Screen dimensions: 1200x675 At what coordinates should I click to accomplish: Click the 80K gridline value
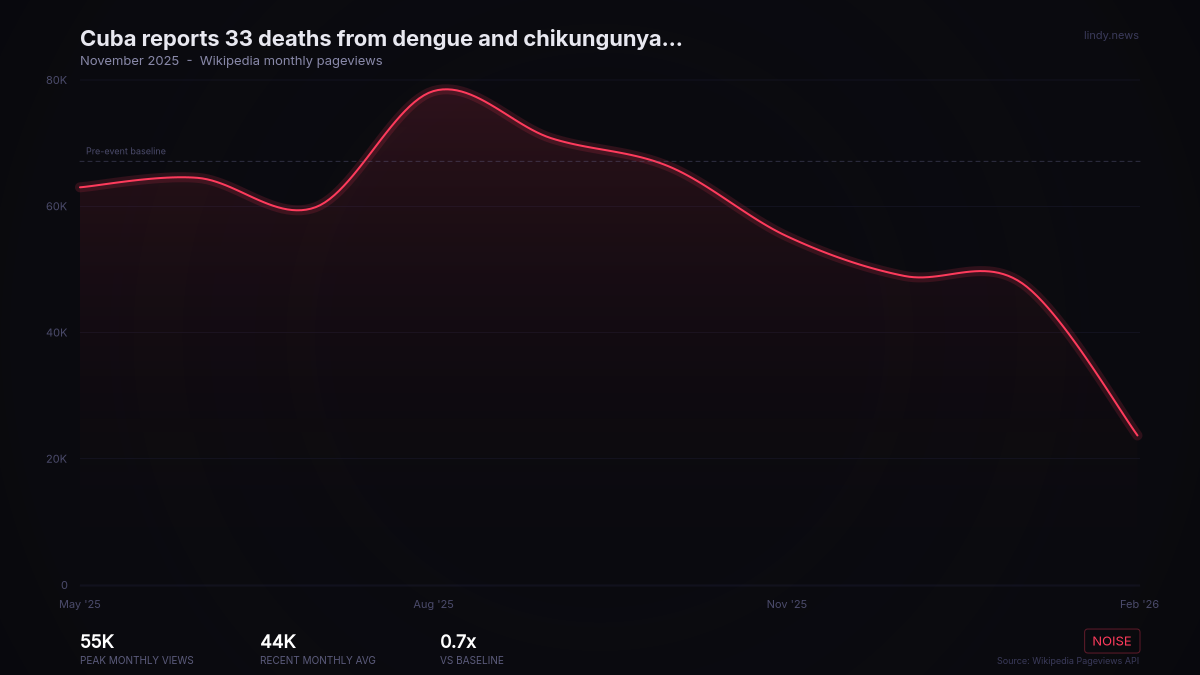coord(57,80)
